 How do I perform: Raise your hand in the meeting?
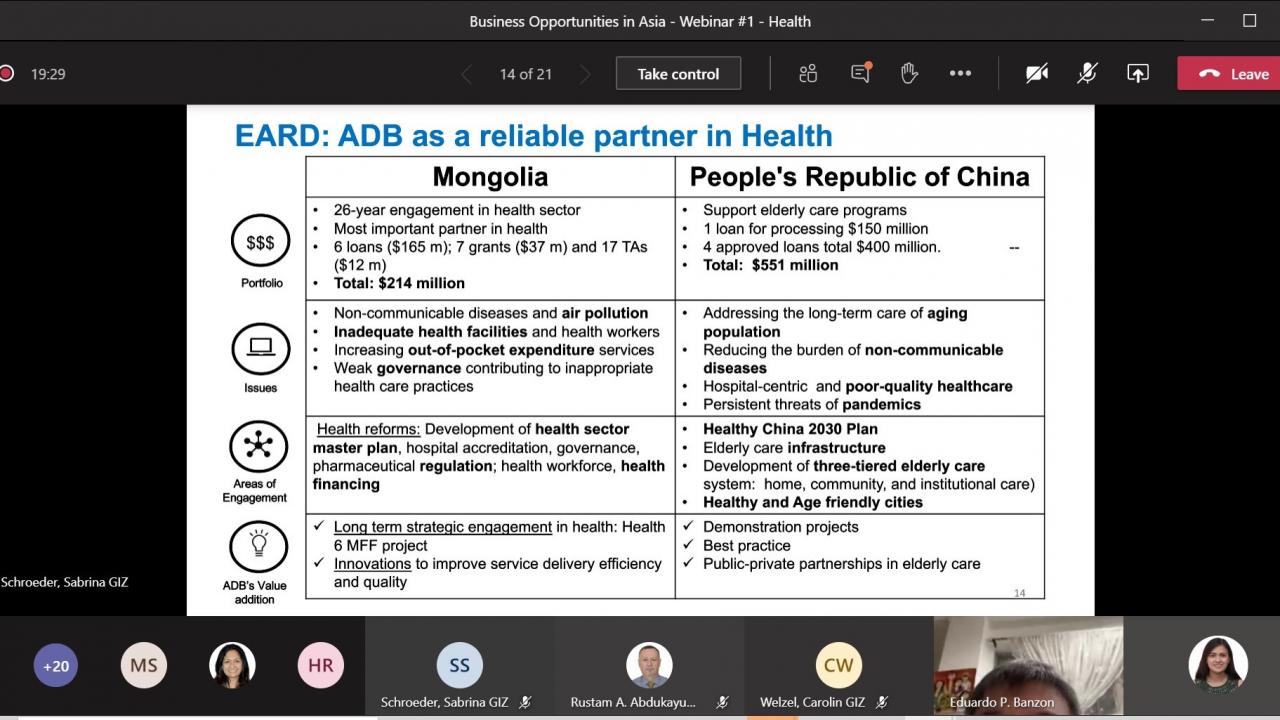click(x=909, y=73)
